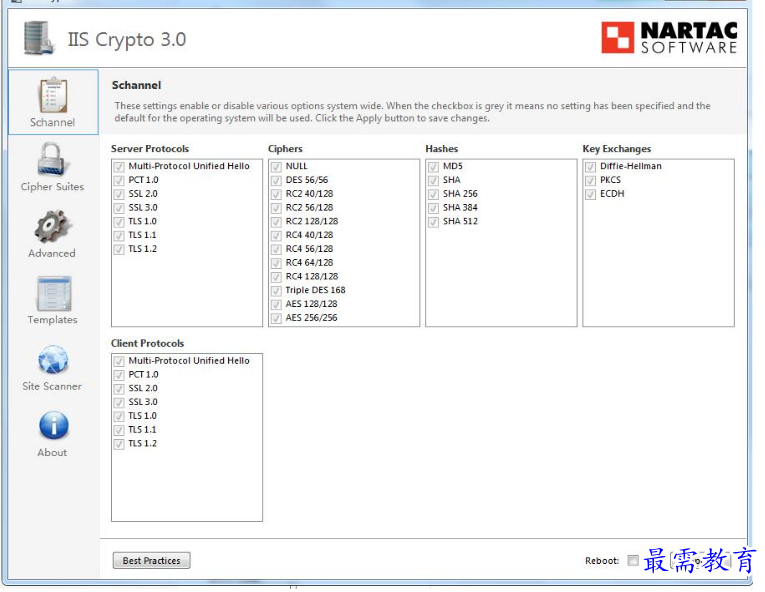Toggle the SHA 256 hash checkbox
The width and height of the screenshot is (765, 592).
point(433,194)
